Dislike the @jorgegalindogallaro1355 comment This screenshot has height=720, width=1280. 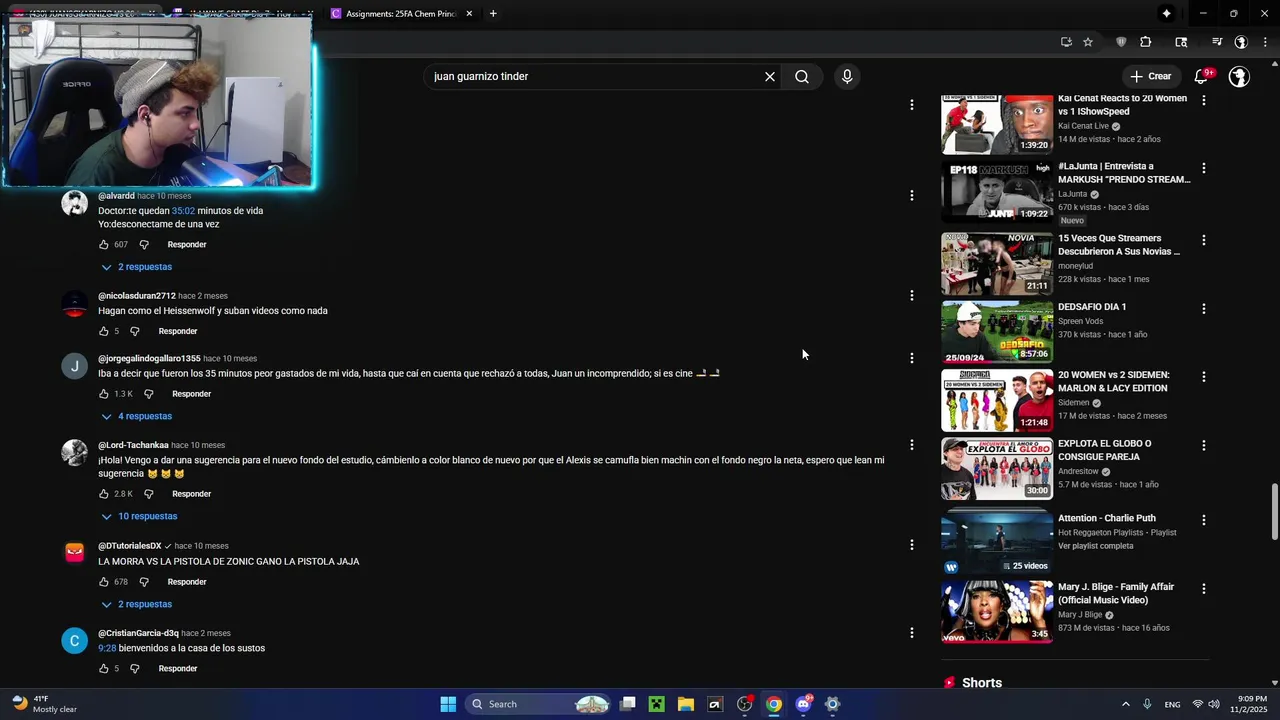click(x=149, y=394)
